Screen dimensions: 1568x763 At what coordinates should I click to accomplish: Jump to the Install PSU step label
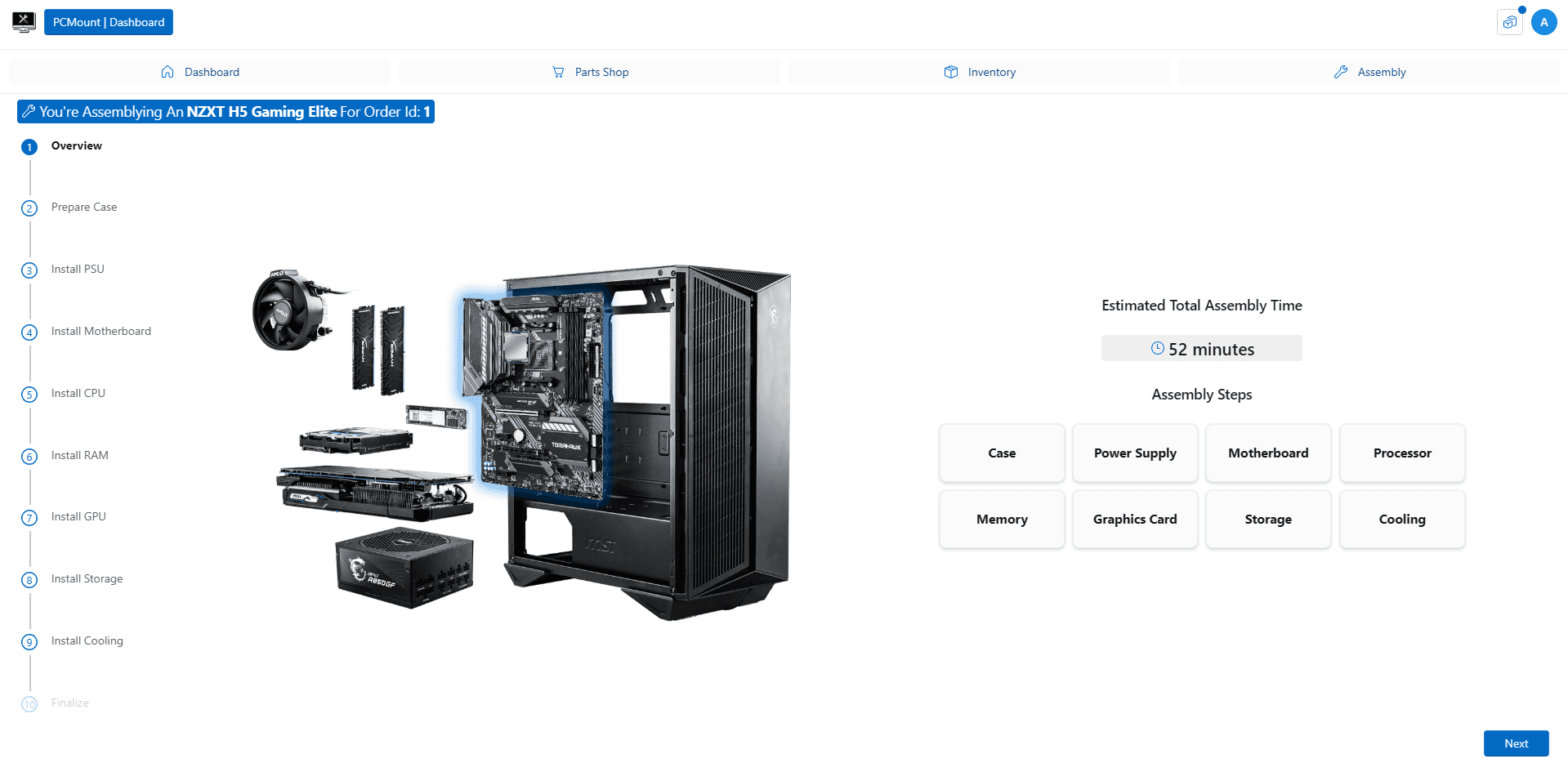pos(78,269)
